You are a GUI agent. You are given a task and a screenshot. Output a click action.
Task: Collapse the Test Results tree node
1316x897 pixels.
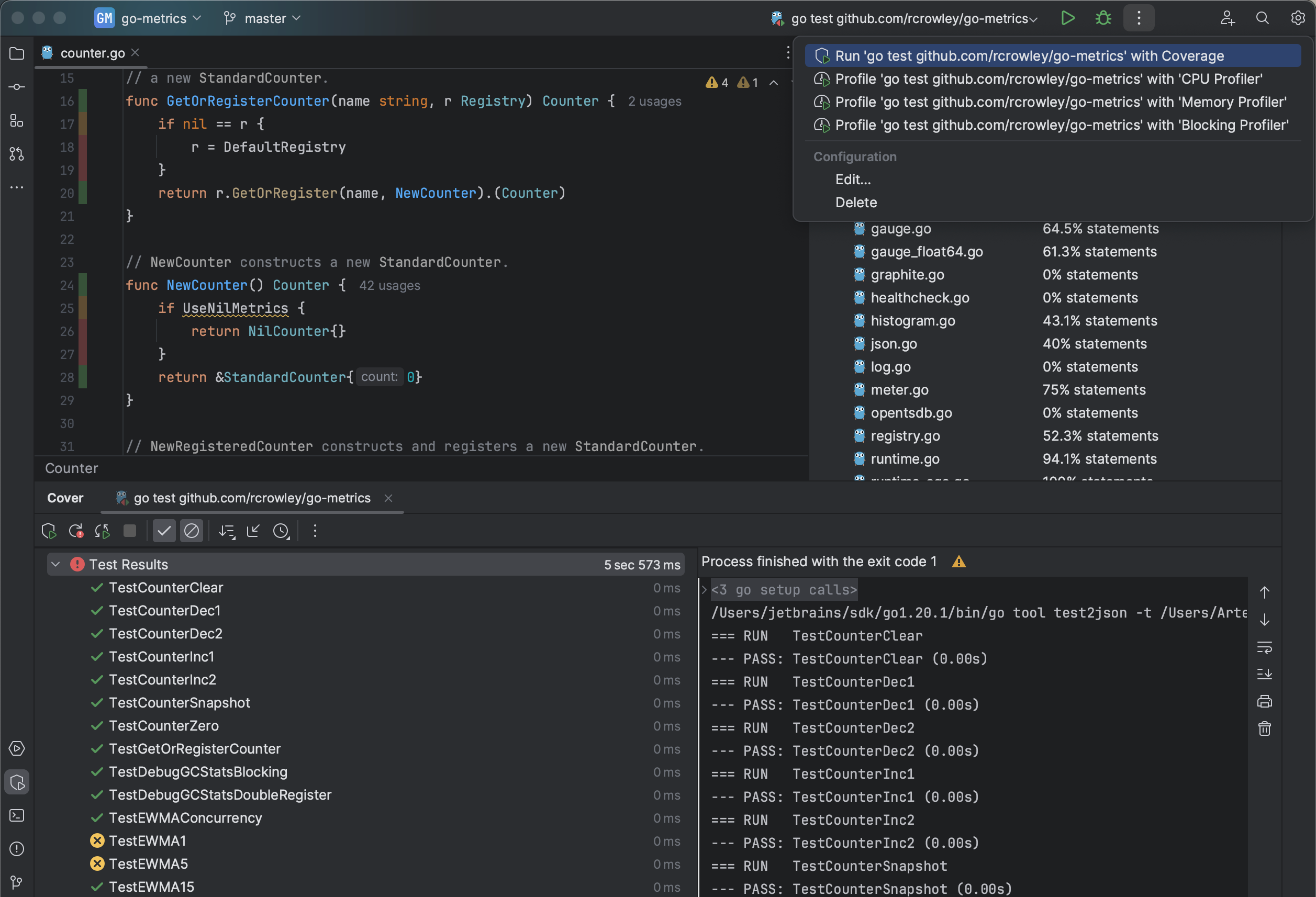click(x=55, y=564)
